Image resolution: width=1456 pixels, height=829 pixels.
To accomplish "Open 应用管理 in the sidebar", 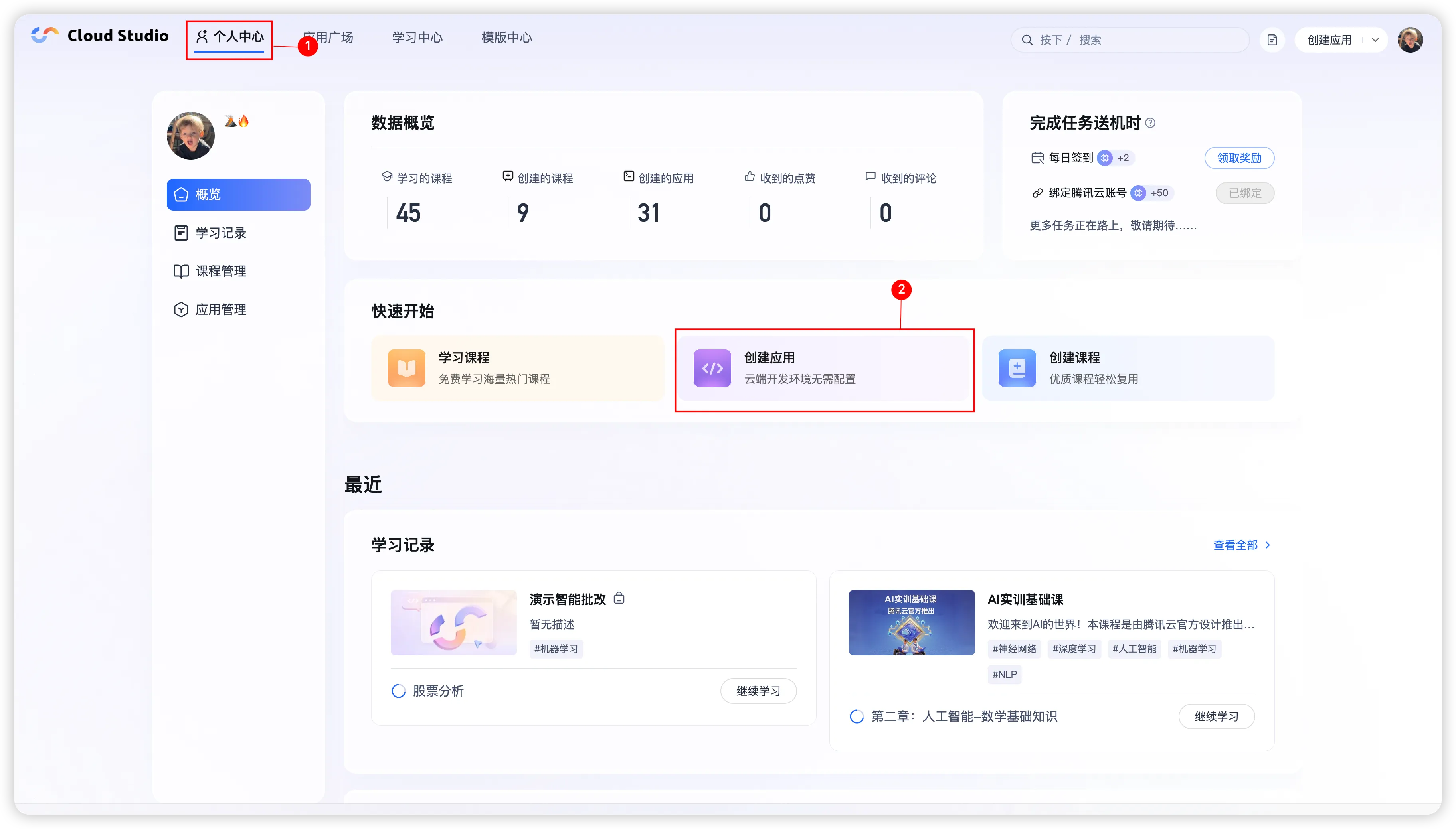I will (x=220, y=310).
